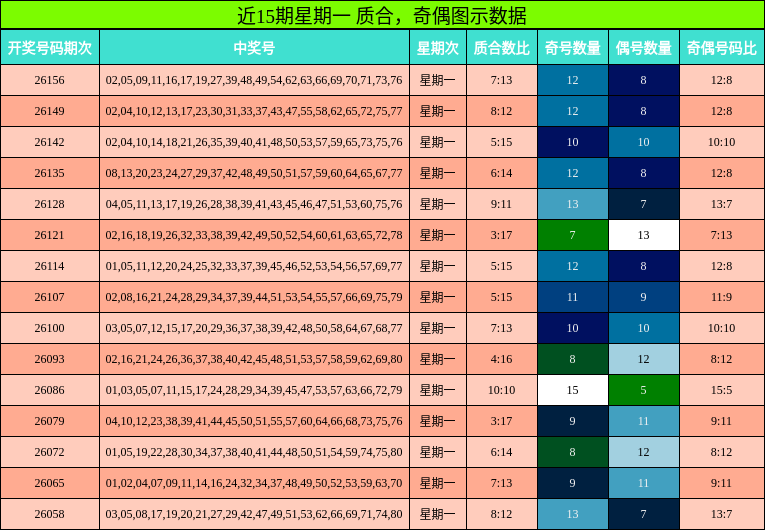Click winning numbers of issue 26121

pos(254,235)
